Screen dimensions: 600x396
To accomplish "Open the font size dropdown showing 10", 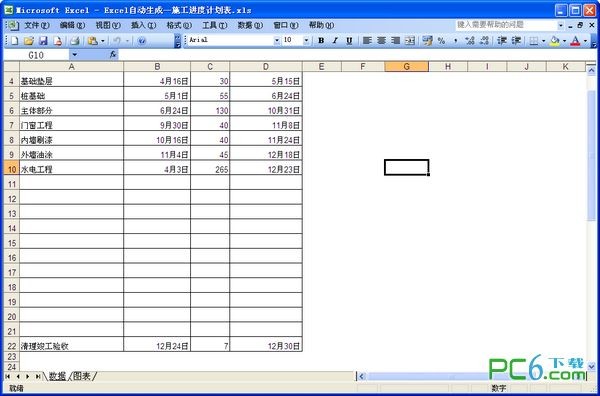I will point(306,40).
